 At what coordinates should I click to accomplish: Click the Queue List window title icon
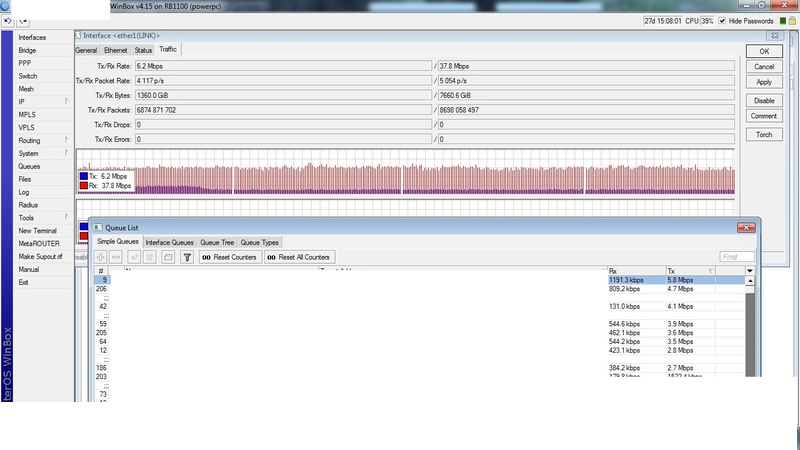pos(98,228)
